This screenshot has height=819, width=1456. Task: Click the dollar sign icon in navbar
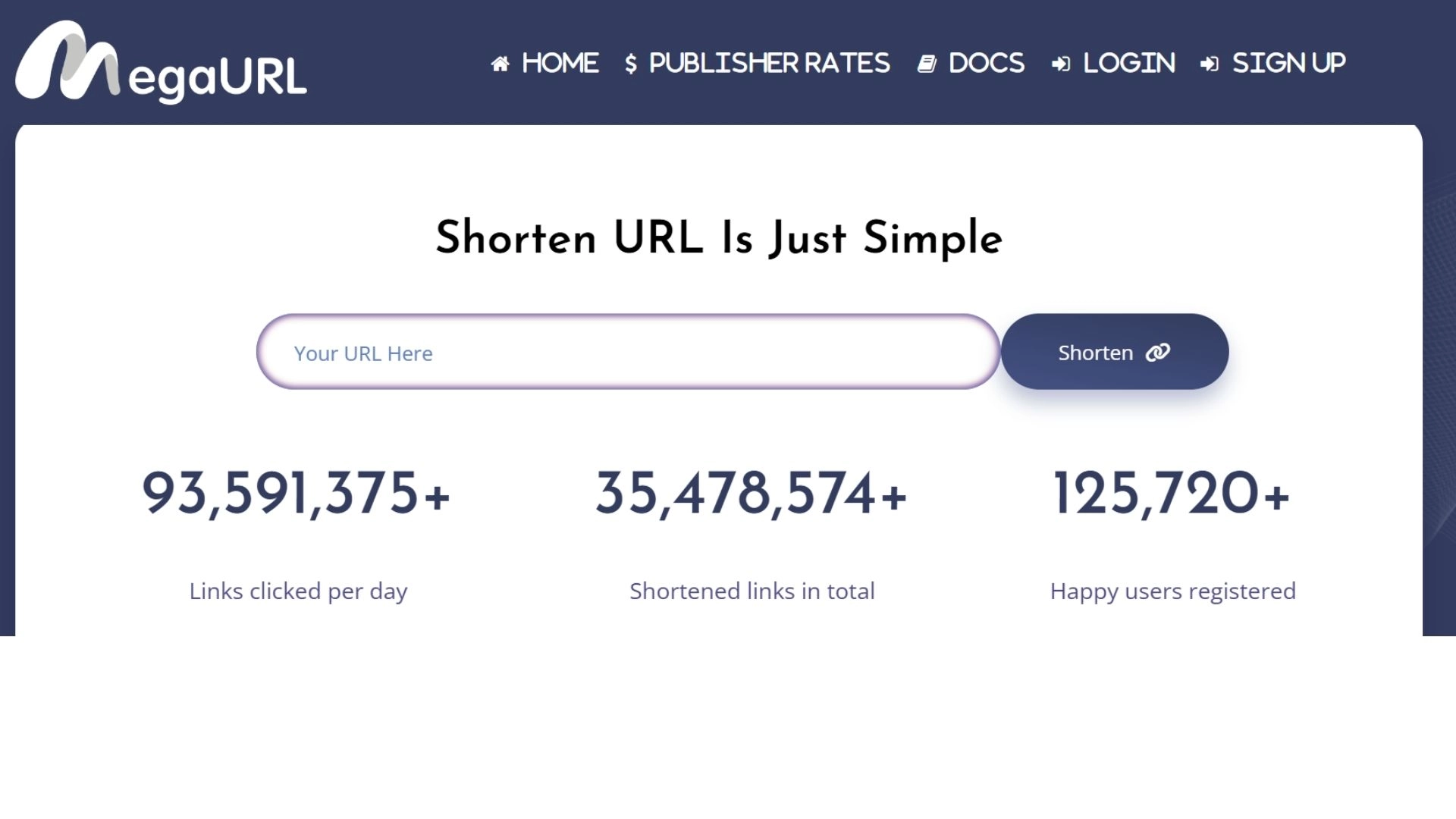coord(630,64)
